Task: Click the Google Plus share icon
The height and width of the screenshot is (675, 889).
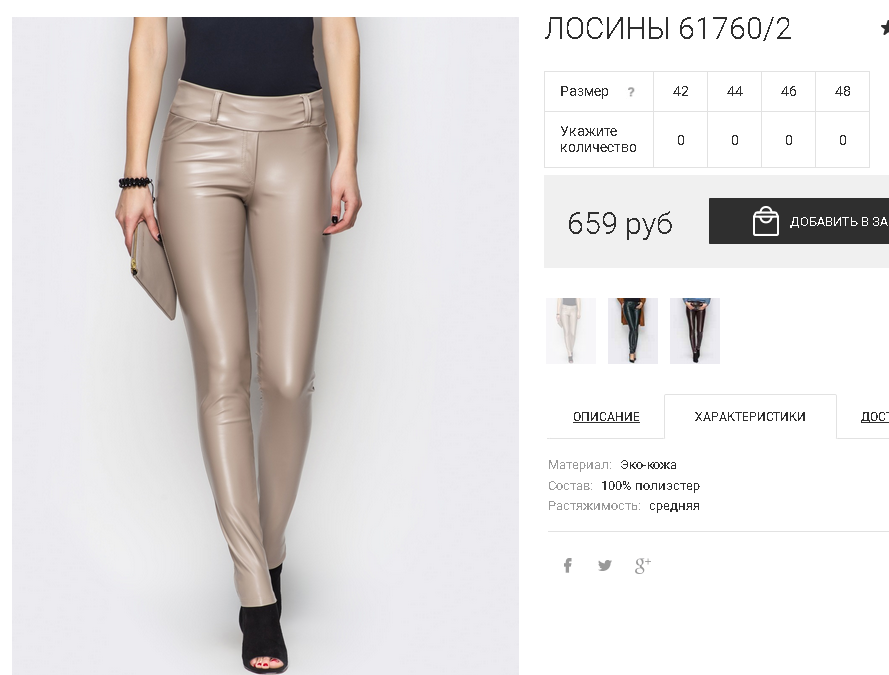Action: 642,565
